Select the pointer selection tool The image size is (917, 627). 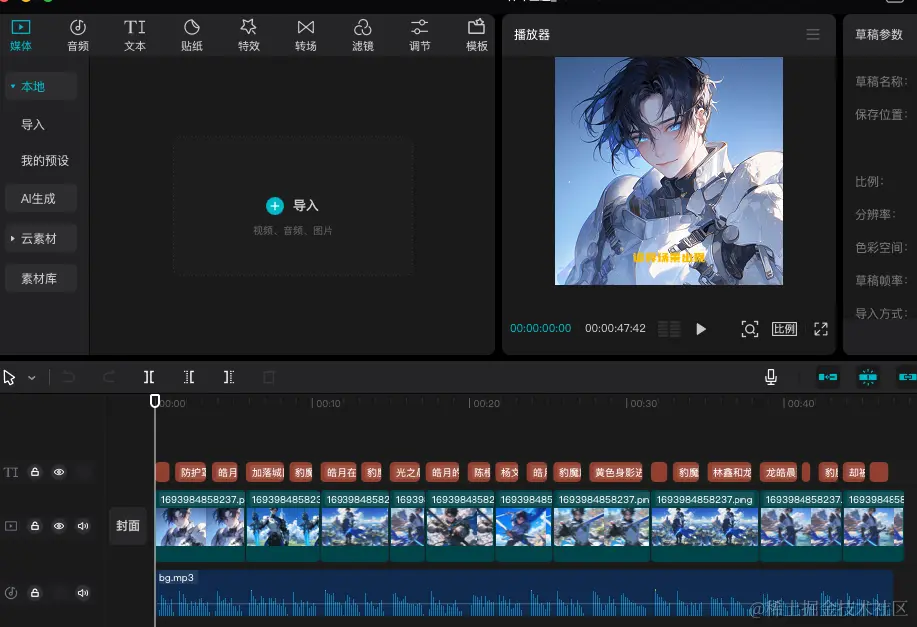(x=9, y=377)
